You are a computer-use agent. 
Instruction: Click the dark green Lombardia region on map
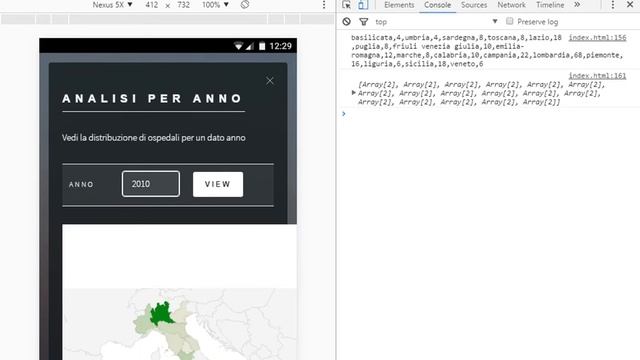pyautogui.click(x=161, y=313)
